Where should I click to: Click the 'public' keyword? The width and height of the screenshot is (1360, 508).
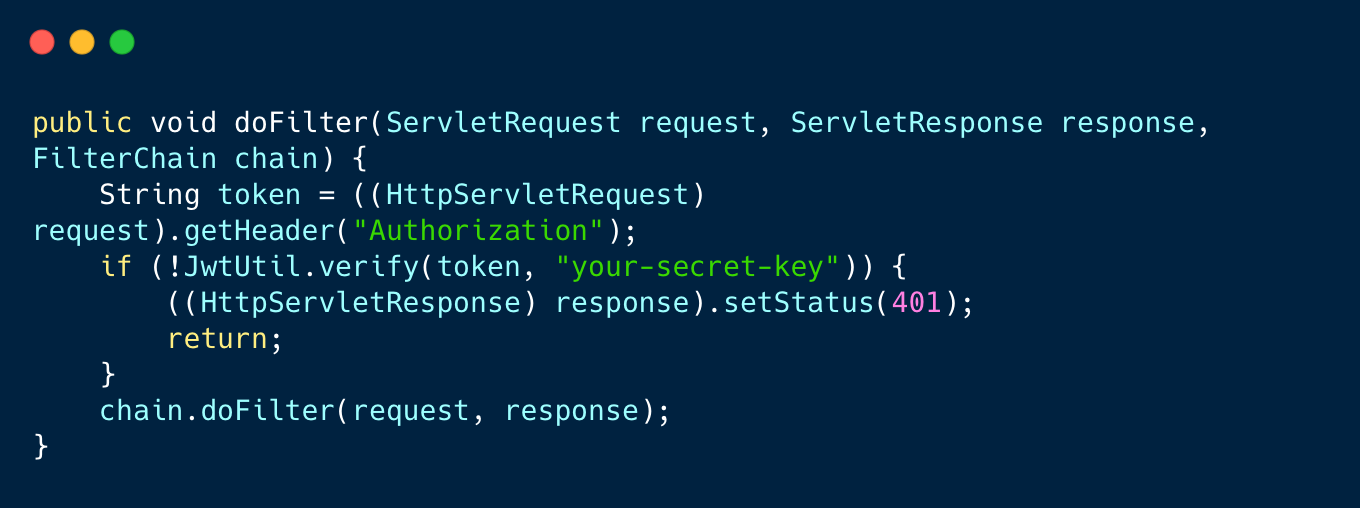[x=83, y=123]
